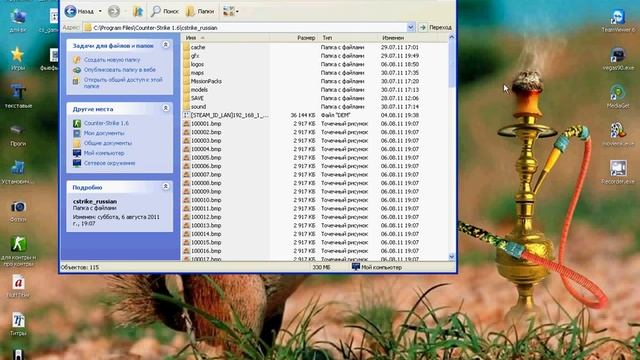Toggle the Папки folders pane
Image resolution: width=640 pixels, height=360 pixels.
[x=200, y=11]
